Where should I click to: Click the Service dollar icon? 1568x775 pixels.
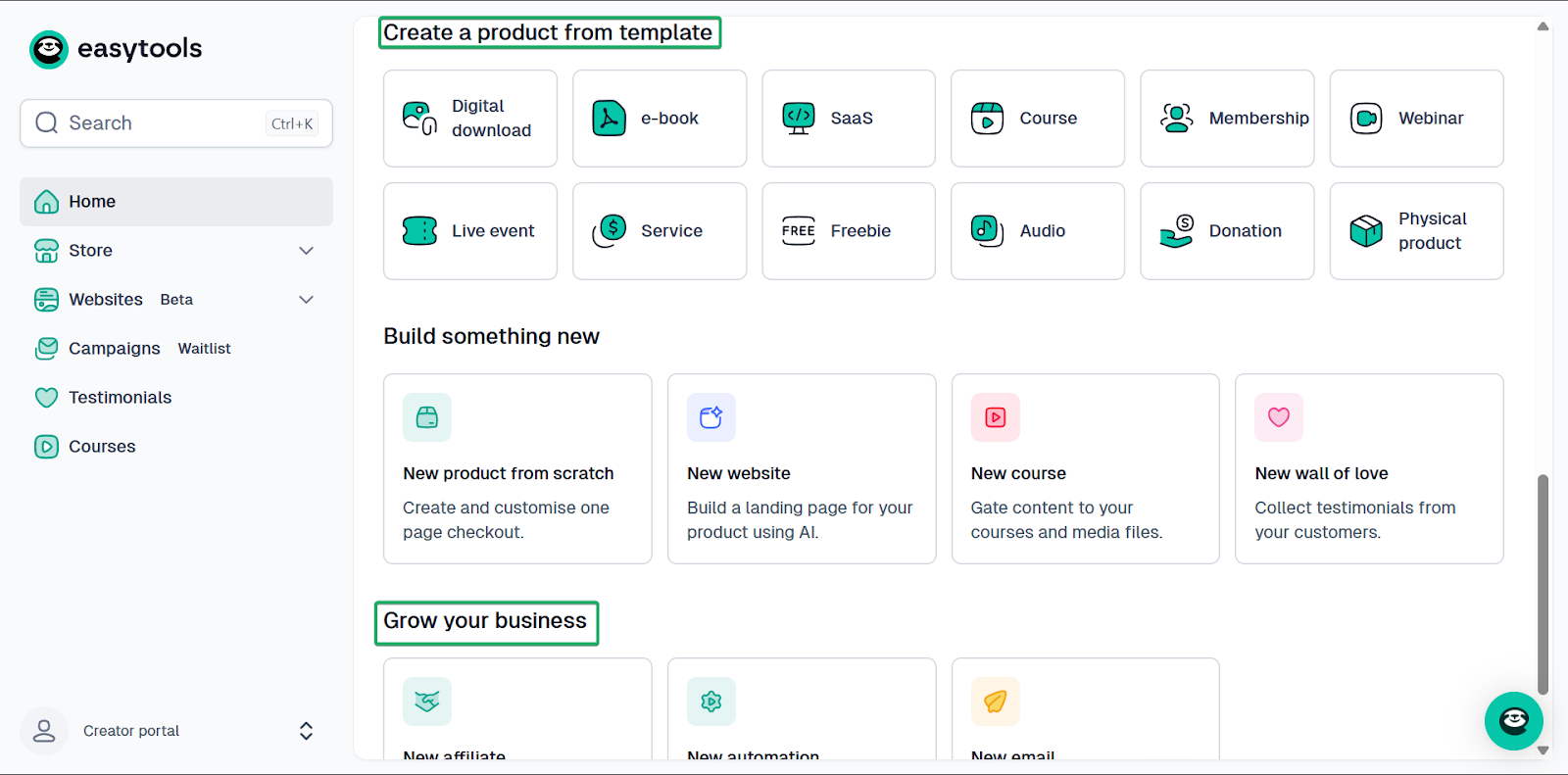point(609,231)
